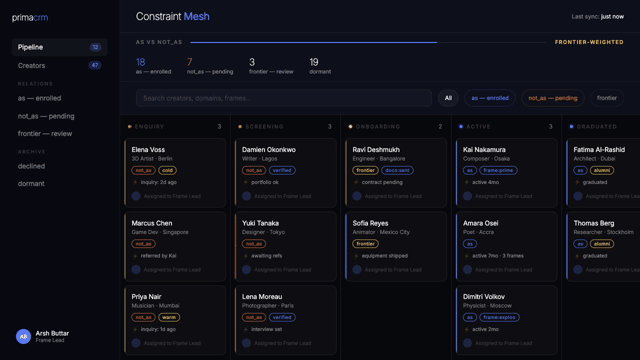640x360 pixels.
Task: Focus the Search creators input field
Action: point(284,98)
